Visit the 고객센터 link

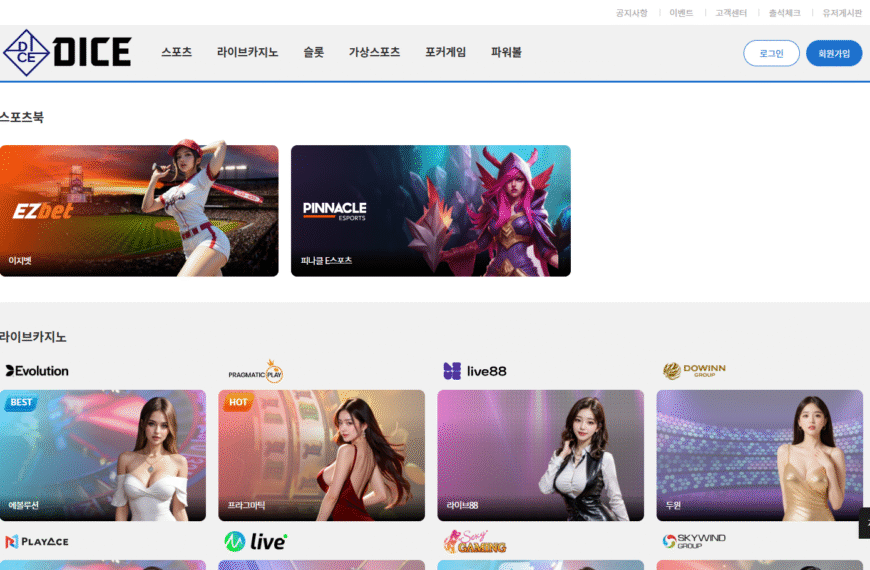[x=731, y=13]
